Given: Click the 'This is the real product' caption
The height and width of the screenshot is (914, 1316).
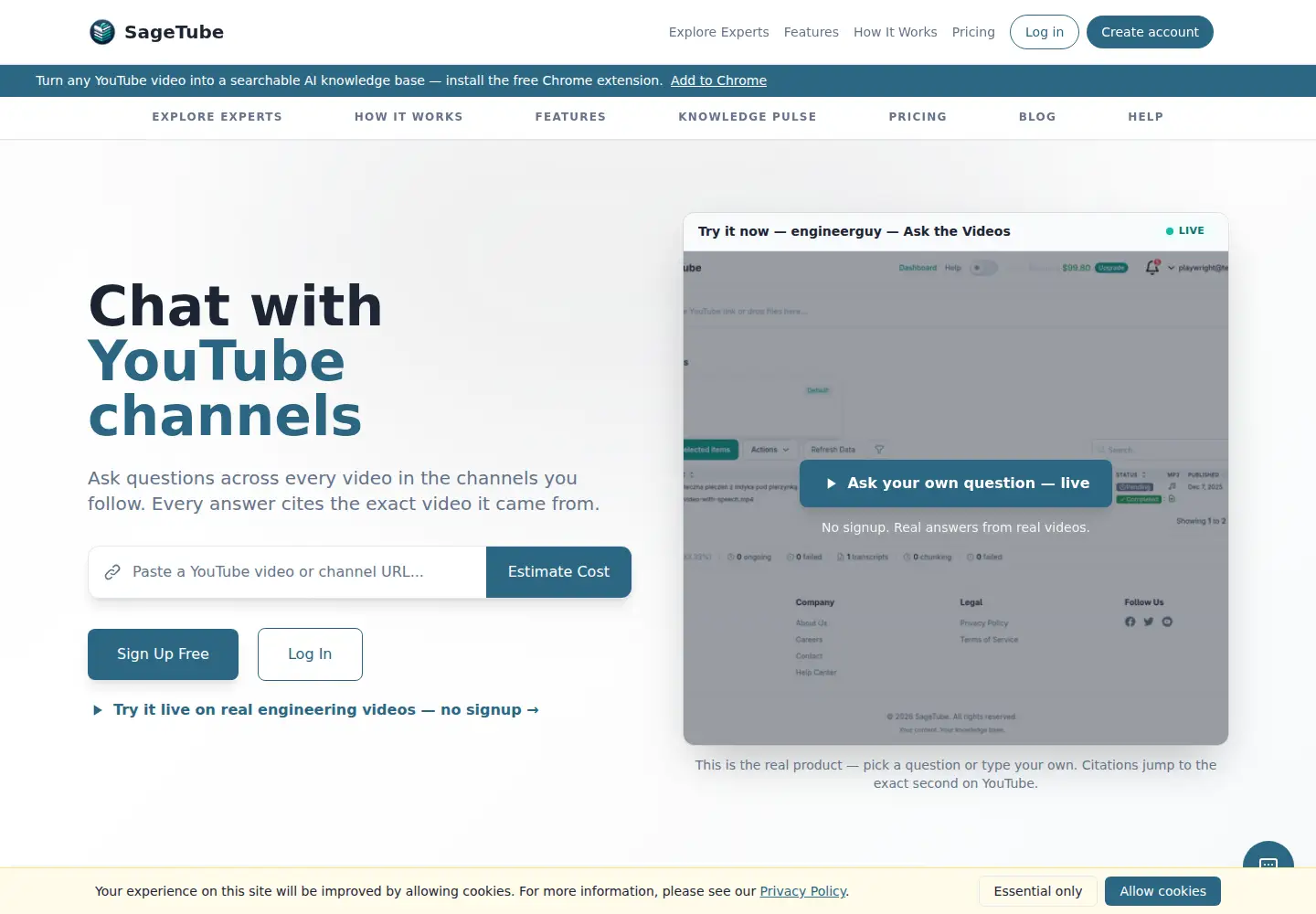Looking at the screenshot, I should coord(956,774).
